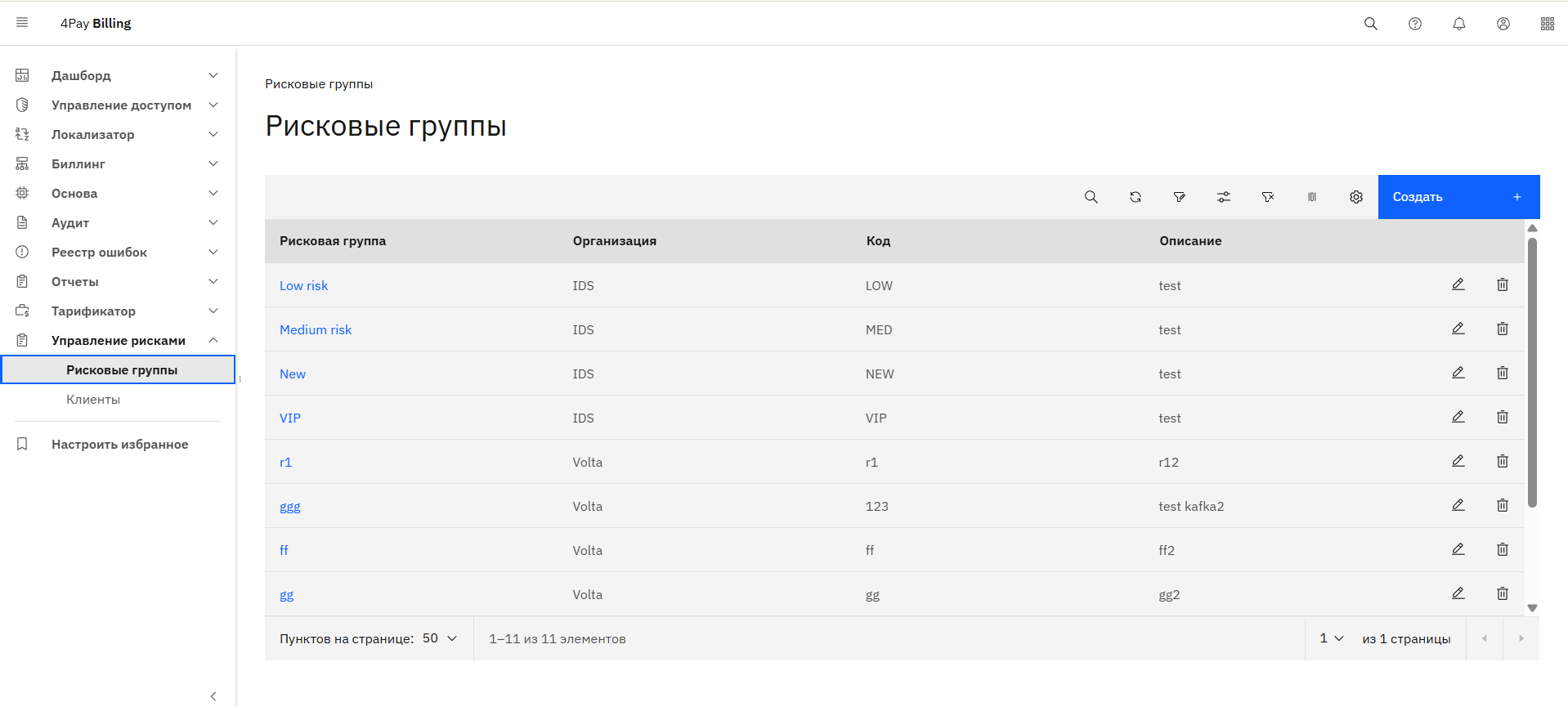The image size is (1568, 707).
Task: Open the app switcher grid icon
Action: click(1547, 24)
